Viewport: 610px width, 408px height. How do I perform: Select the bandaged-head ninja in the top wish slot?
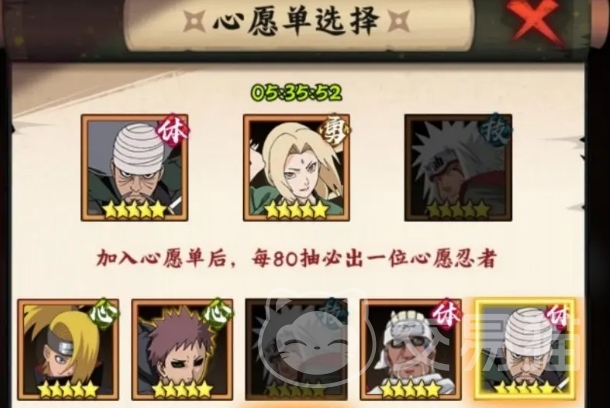pyautogui.click(x=135, y=168)
